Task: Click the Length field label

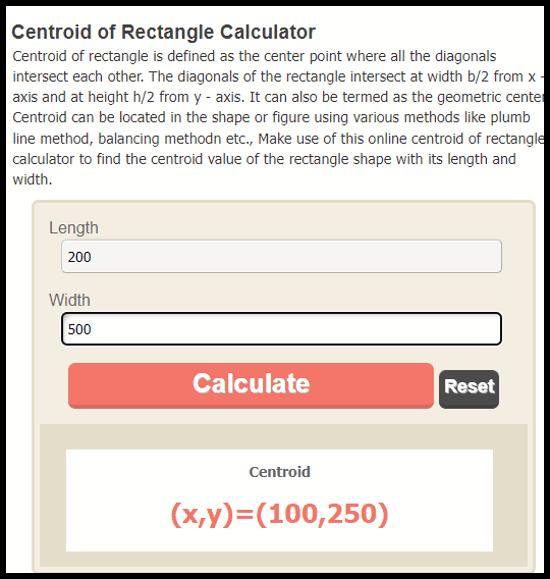Action: click(74, 228)
